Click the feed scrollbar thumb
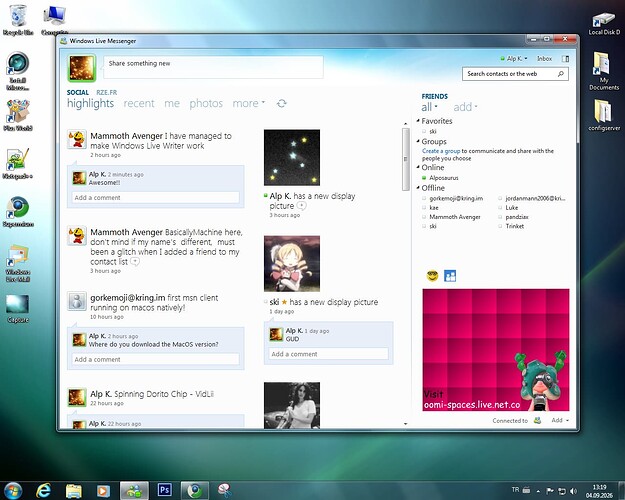The image size is (625, 500). pyautogui.click(x=405, y=159)
